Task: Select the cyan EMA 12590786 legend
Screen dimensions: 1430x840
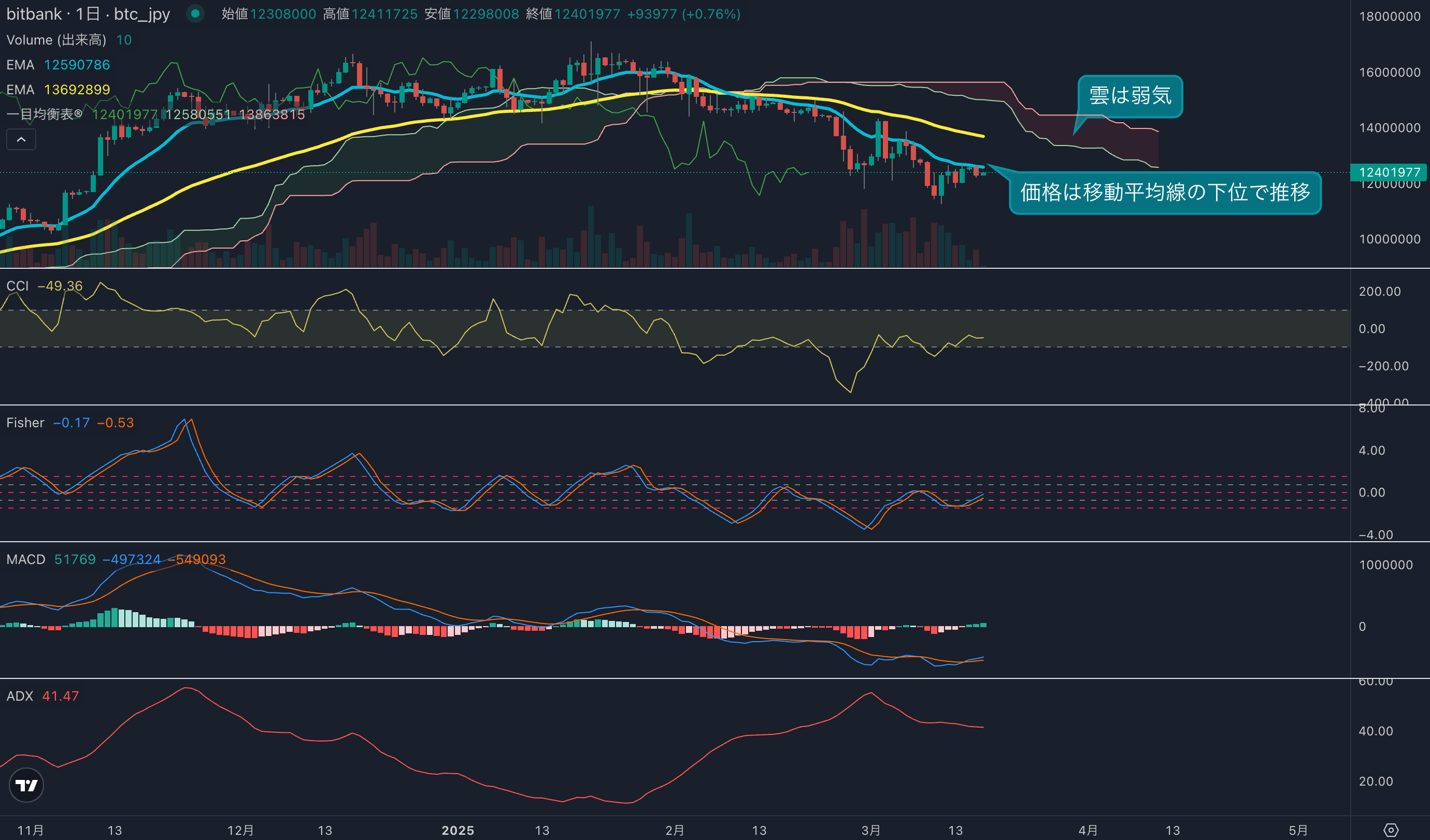Action: (x=58, y=65)
